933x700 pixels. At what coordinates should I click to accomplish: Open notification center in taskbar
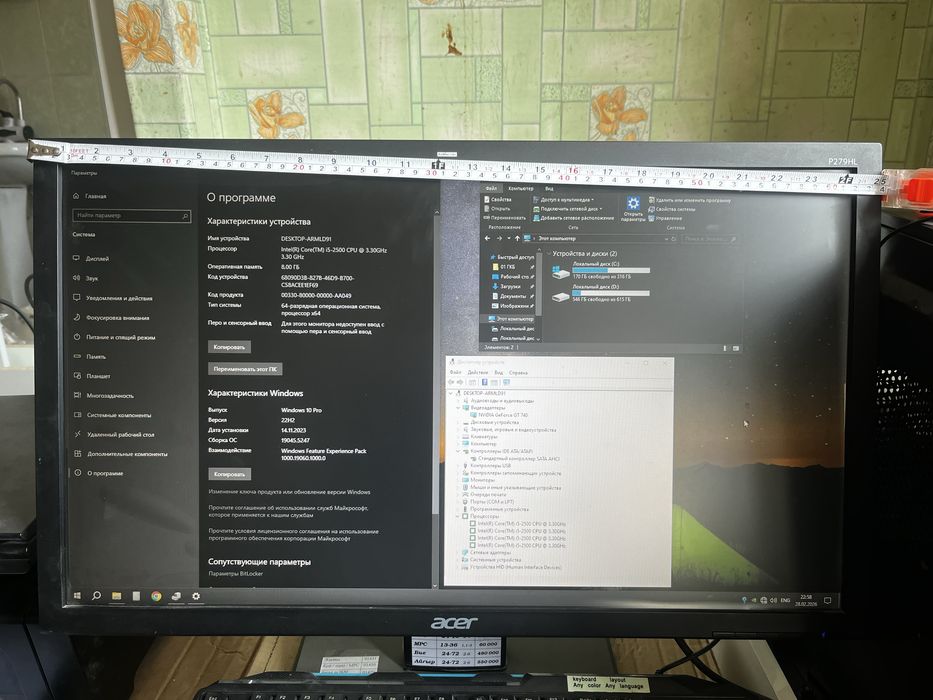[x=827, y=600]
